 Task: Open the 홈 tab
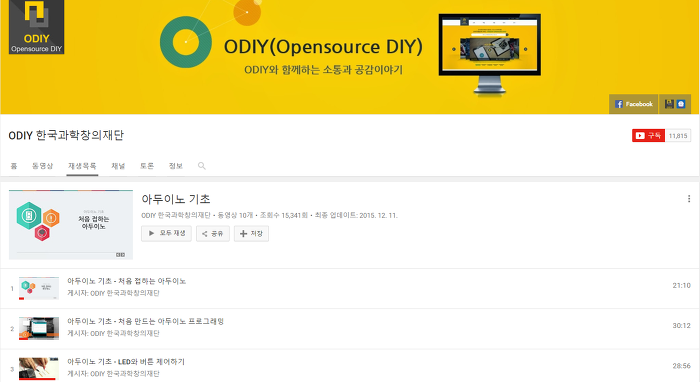pos(14,166)
